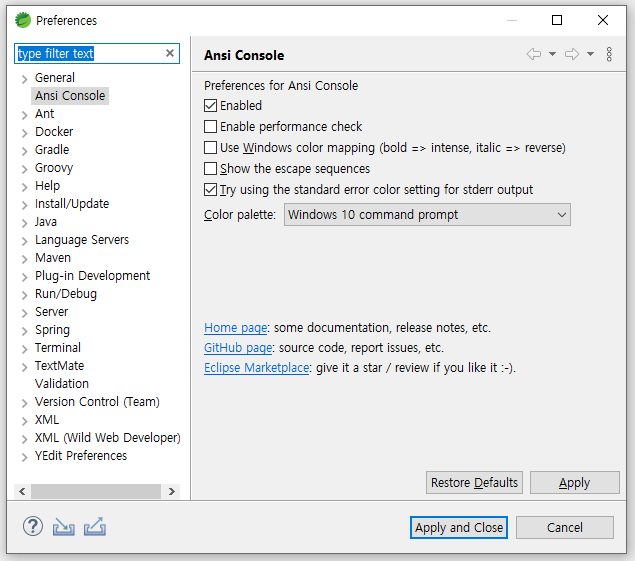The image size is (635, 561).
Task: Select the Language Servers entry
Action: [x=82, y=240]
